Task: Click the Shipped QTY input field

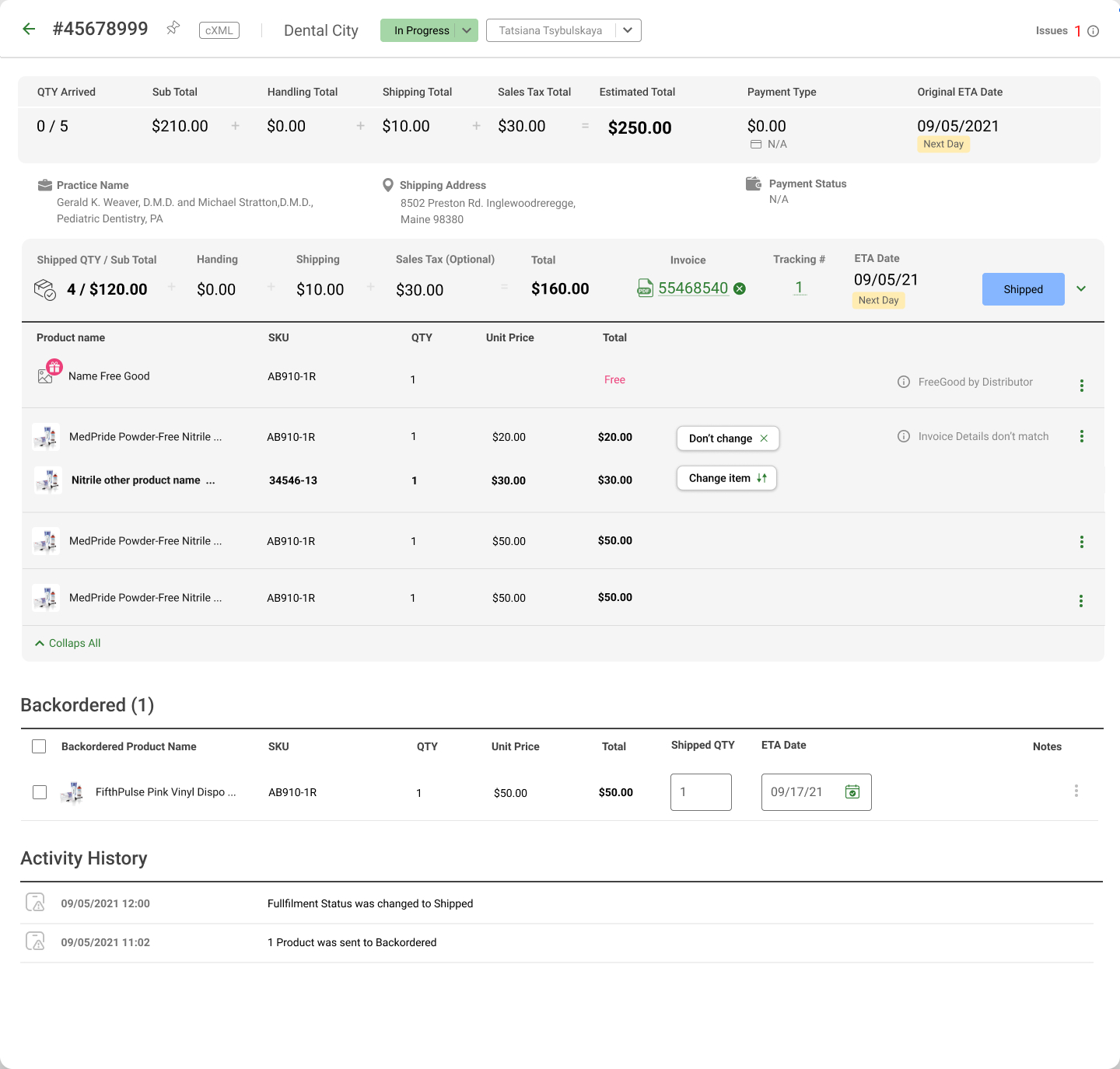Action: point(701,792)
